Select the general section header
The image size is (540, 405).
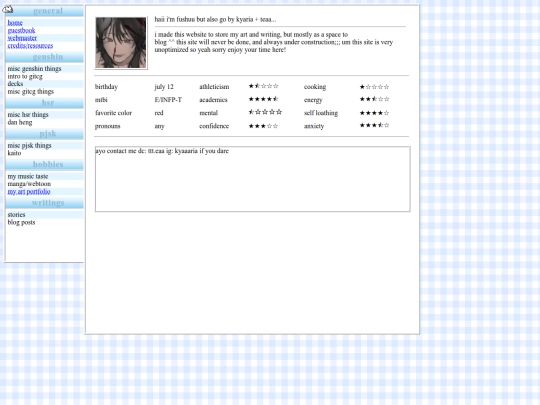click(45, 11)
